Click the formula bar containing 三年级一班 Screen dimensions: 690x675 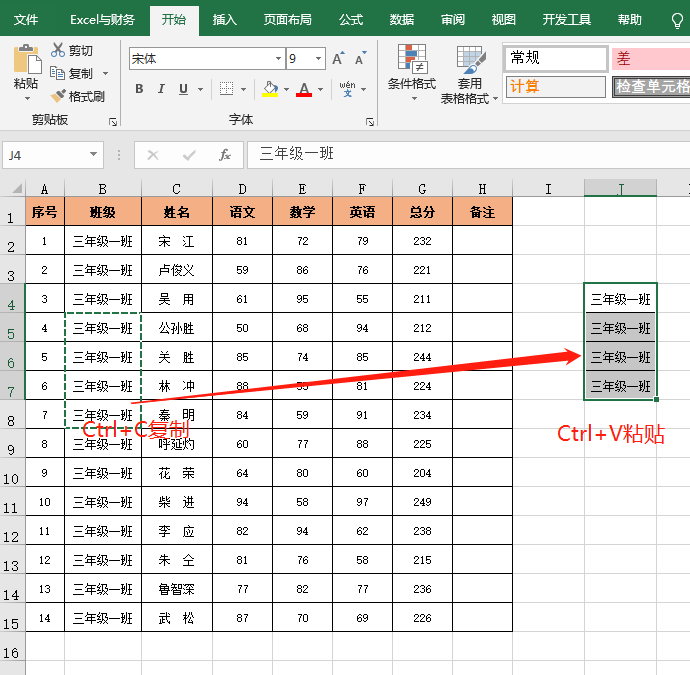coord(468,154)
